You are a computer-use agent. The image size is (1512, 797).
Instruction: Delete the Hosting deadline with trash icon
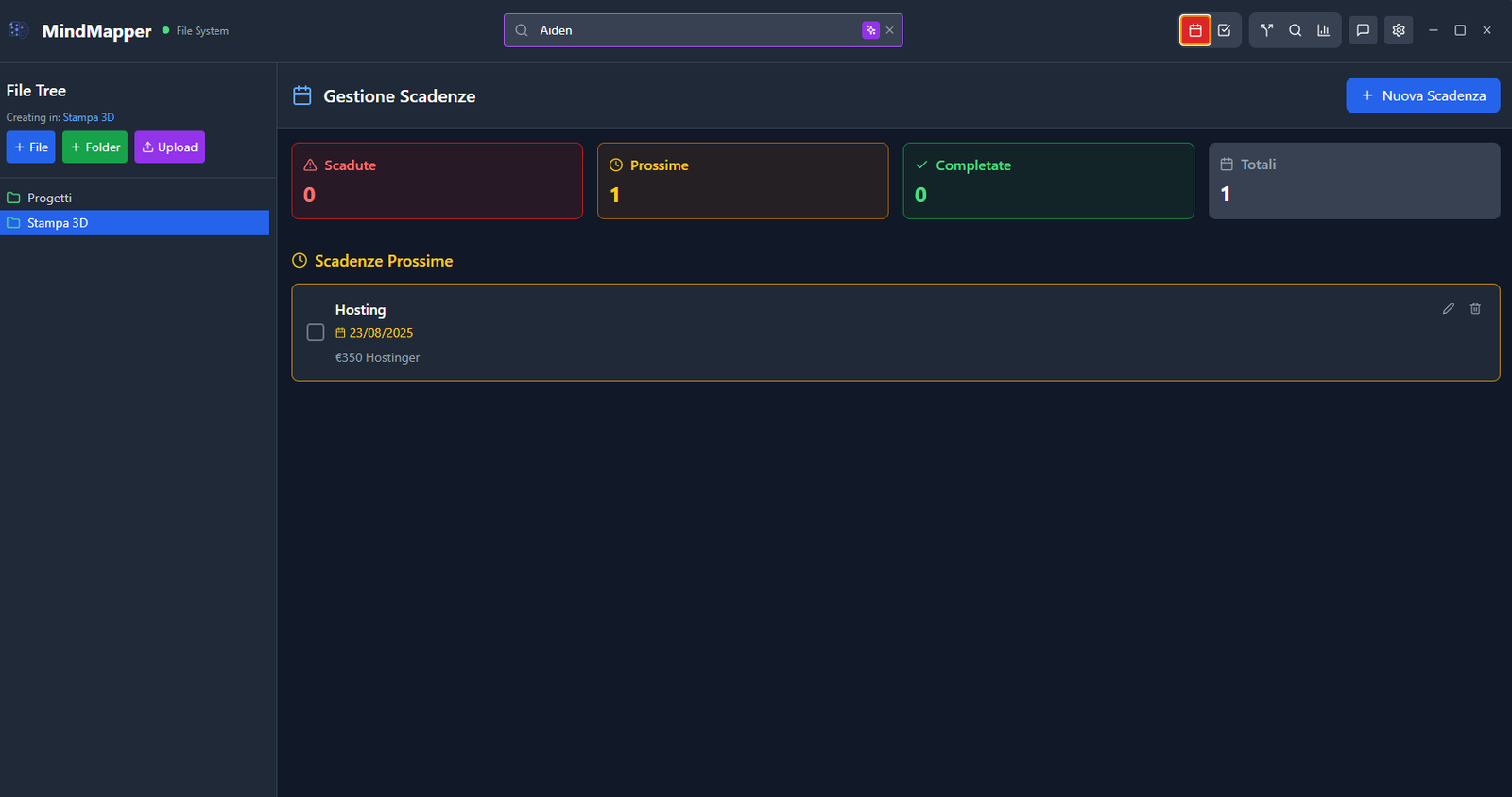pyautogui.click(x=1475, y=308)
